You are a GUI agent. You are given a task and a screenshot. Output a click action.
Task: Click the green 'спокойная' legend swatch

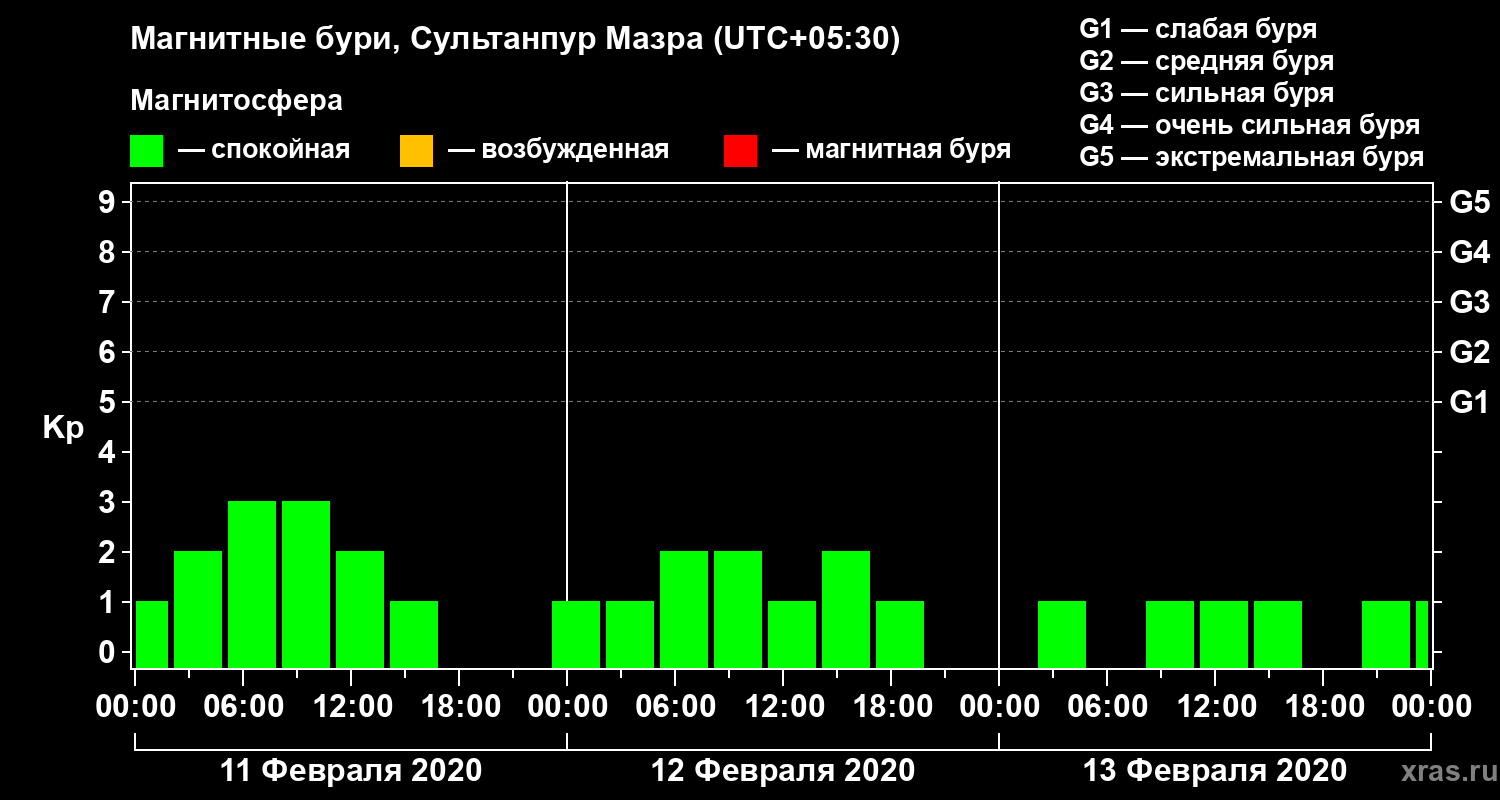click(x=147, y=151)
